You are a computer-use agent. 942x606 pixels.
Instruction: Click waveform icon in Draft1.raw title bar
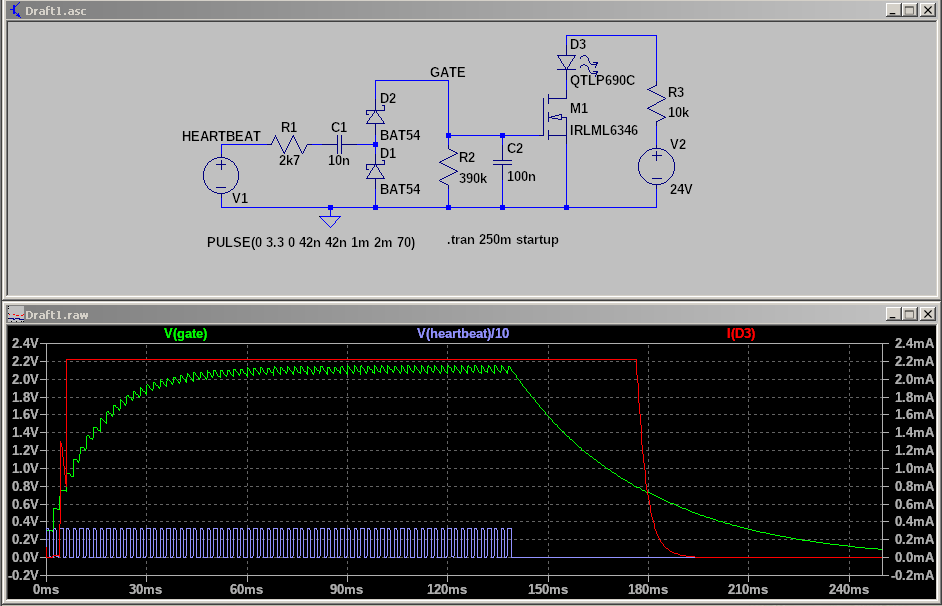point(15,314)
